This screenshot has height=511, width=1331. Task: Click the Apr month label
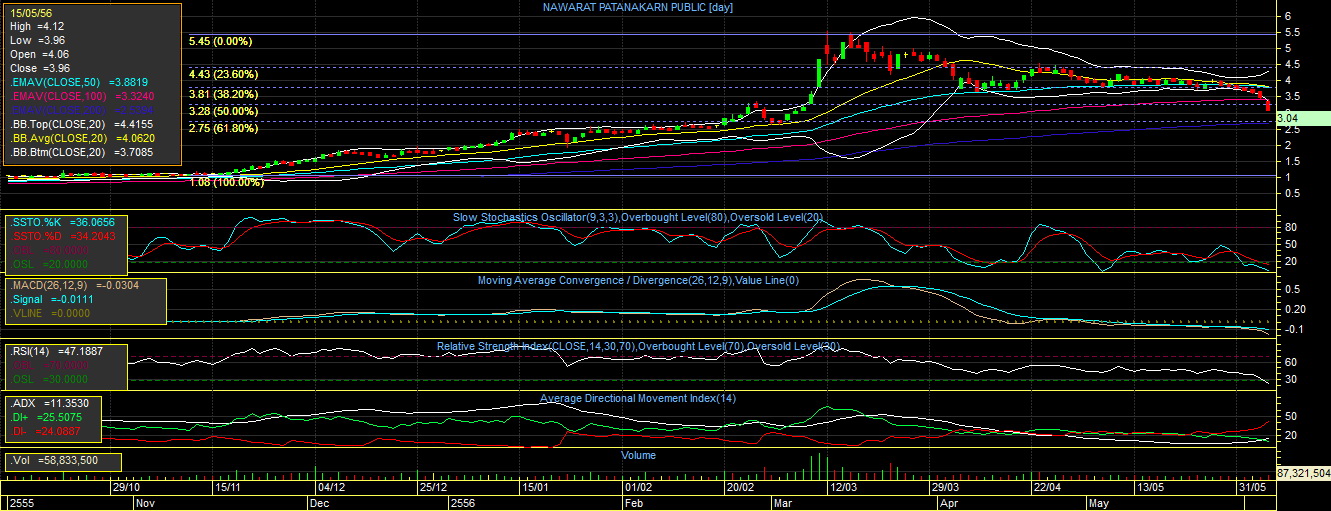(x=947, y=503)
